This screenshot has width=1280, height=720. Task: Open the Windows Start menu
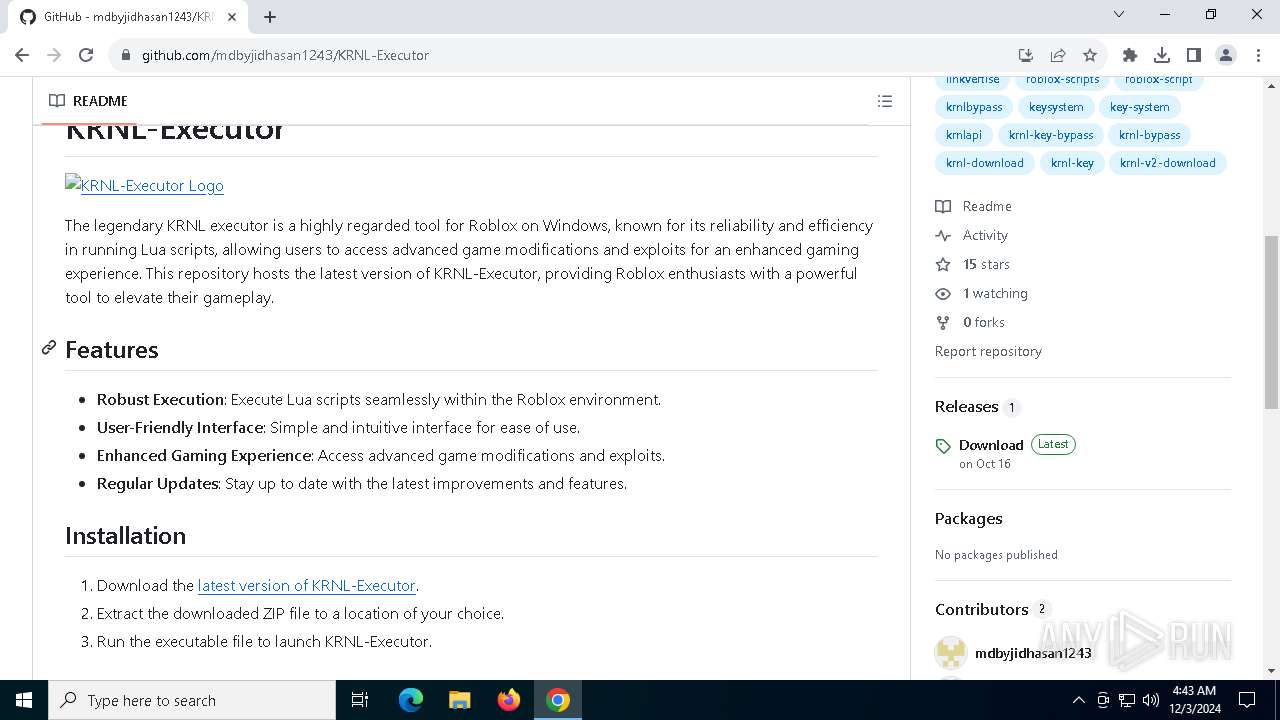24,700
